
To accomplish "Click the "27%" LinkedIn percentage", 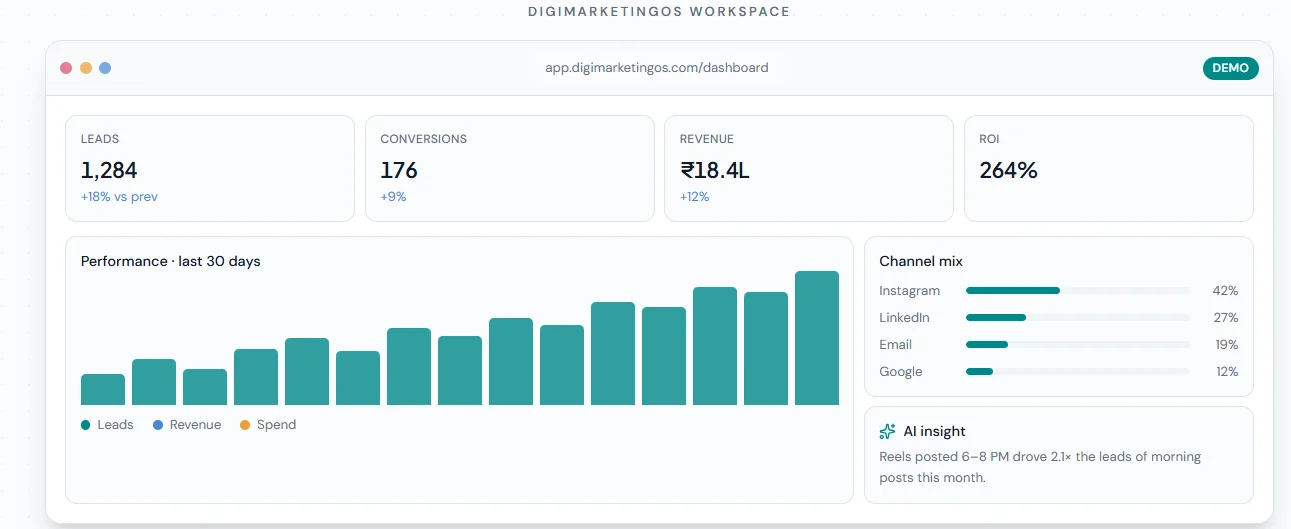I will click(1225, 318).
